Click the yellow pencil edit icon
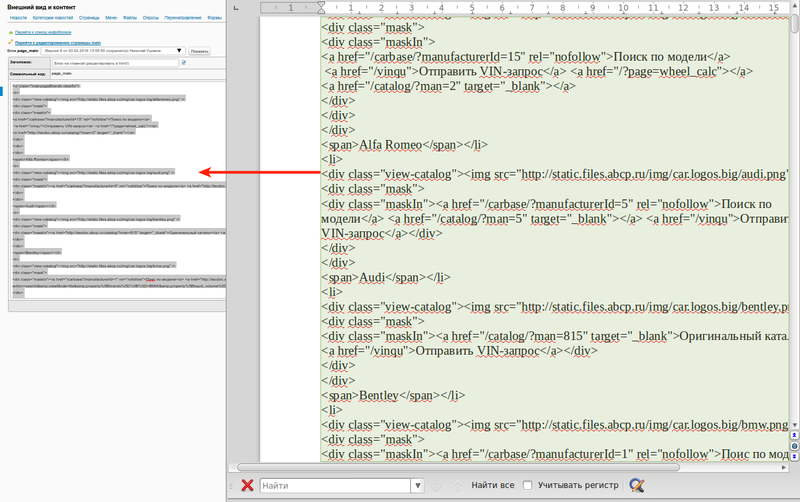The width and height of the screenshot is (800, 502). pyautogui.click(x=11, y=42)
